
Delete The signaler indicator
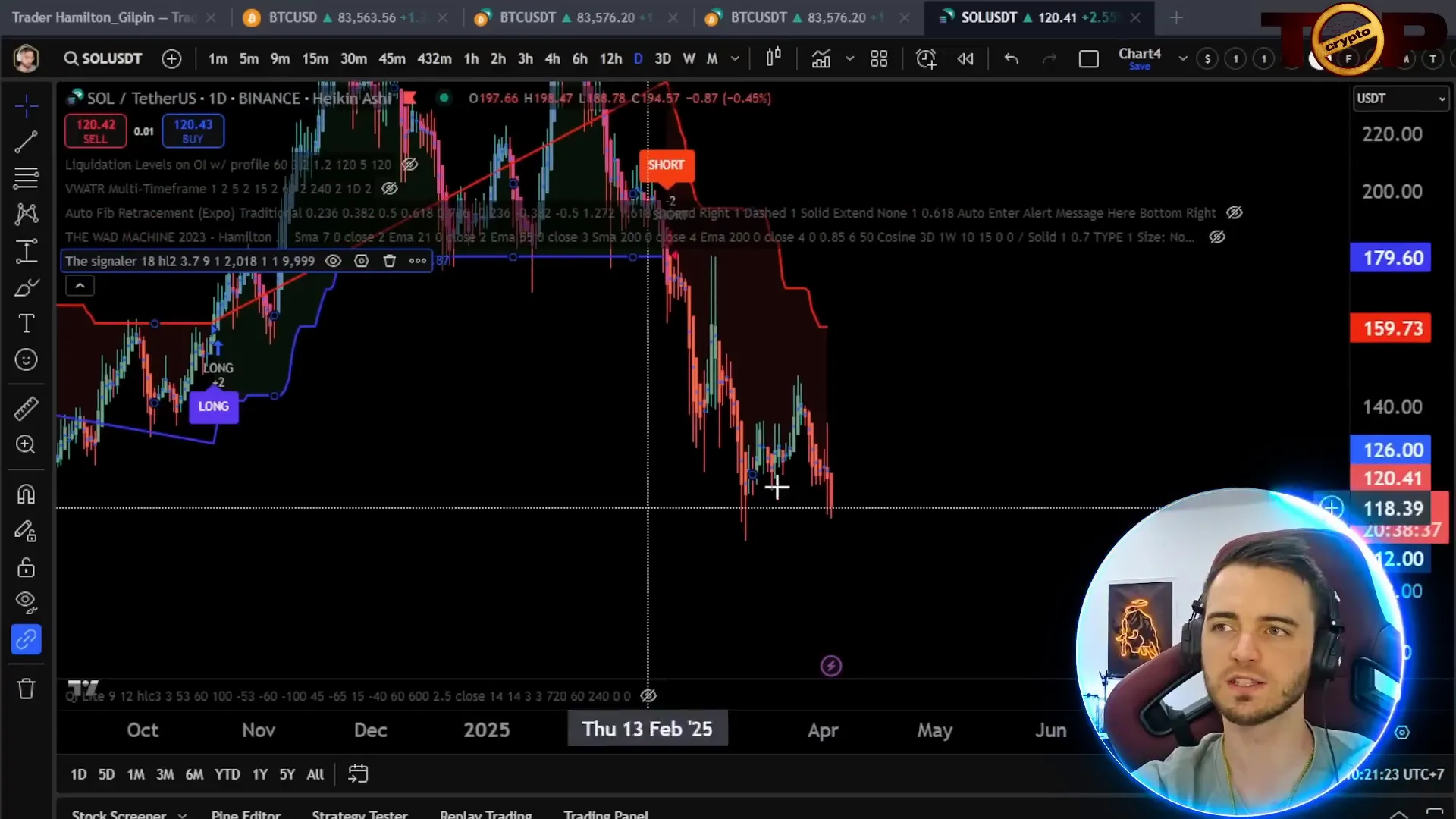389,261
